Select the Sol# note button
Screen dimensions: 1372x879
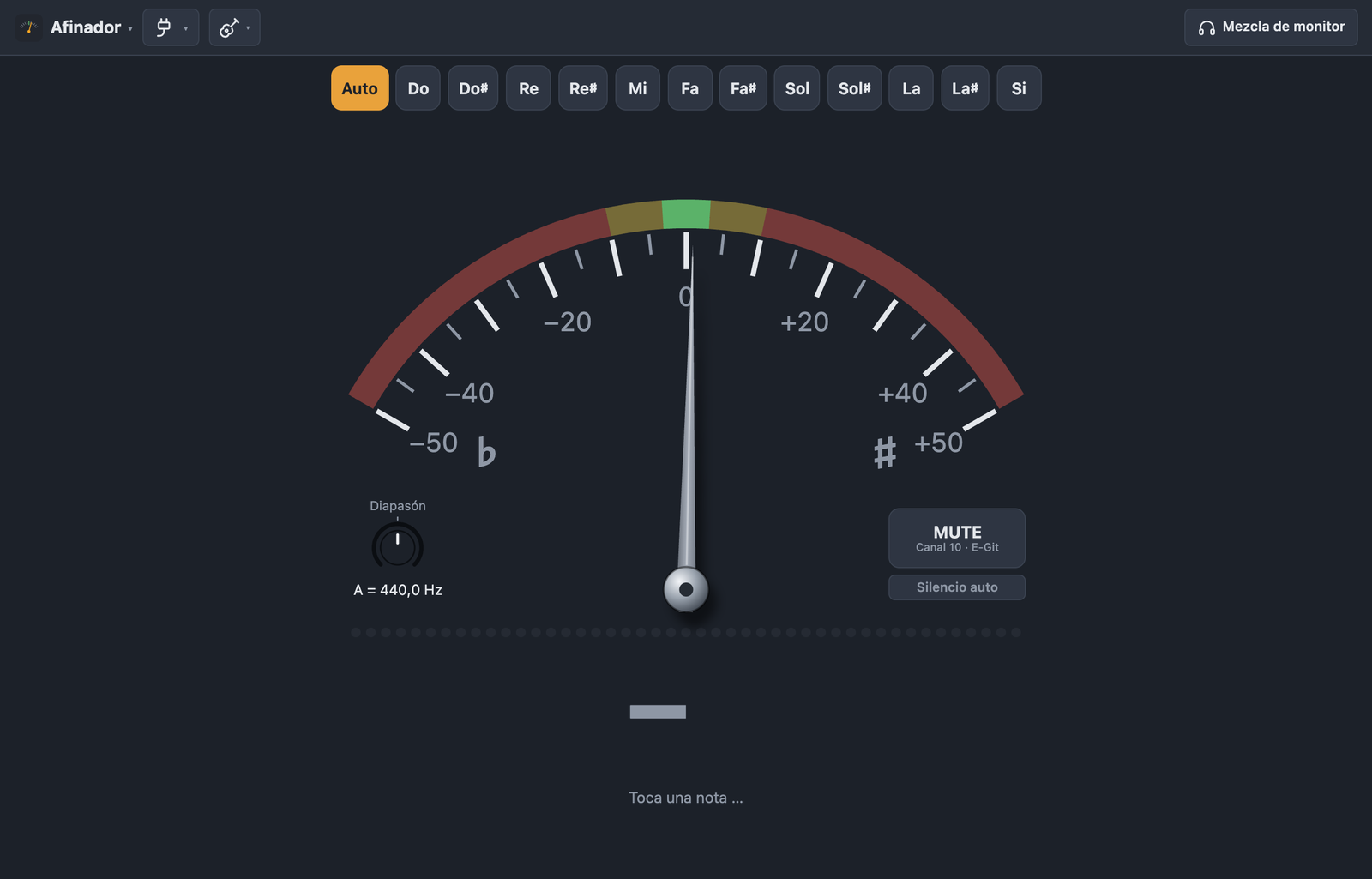point(855,88)
